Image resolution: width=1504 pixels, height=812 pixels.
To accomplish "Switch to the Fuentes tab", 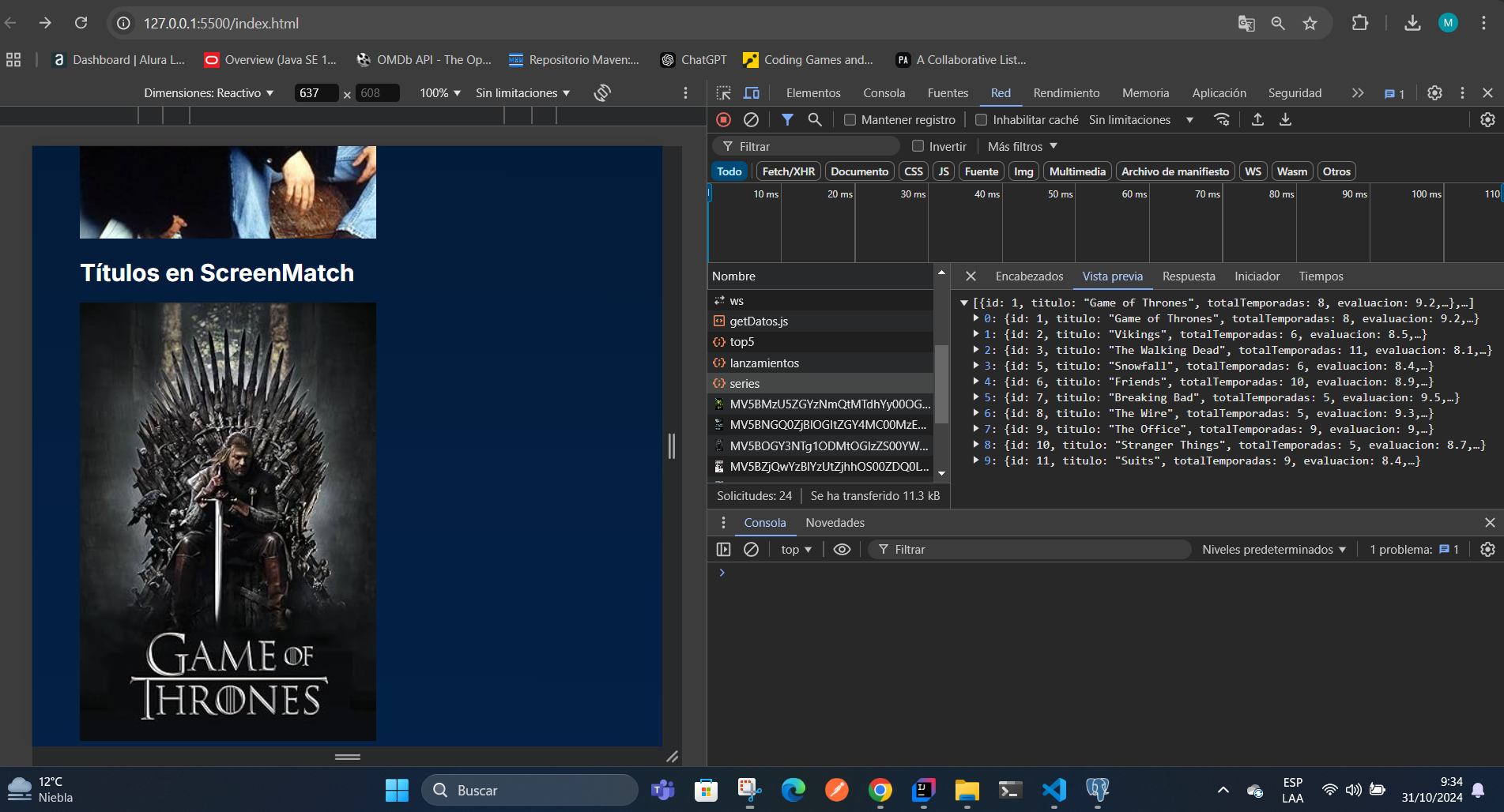I will pos(948,92).
